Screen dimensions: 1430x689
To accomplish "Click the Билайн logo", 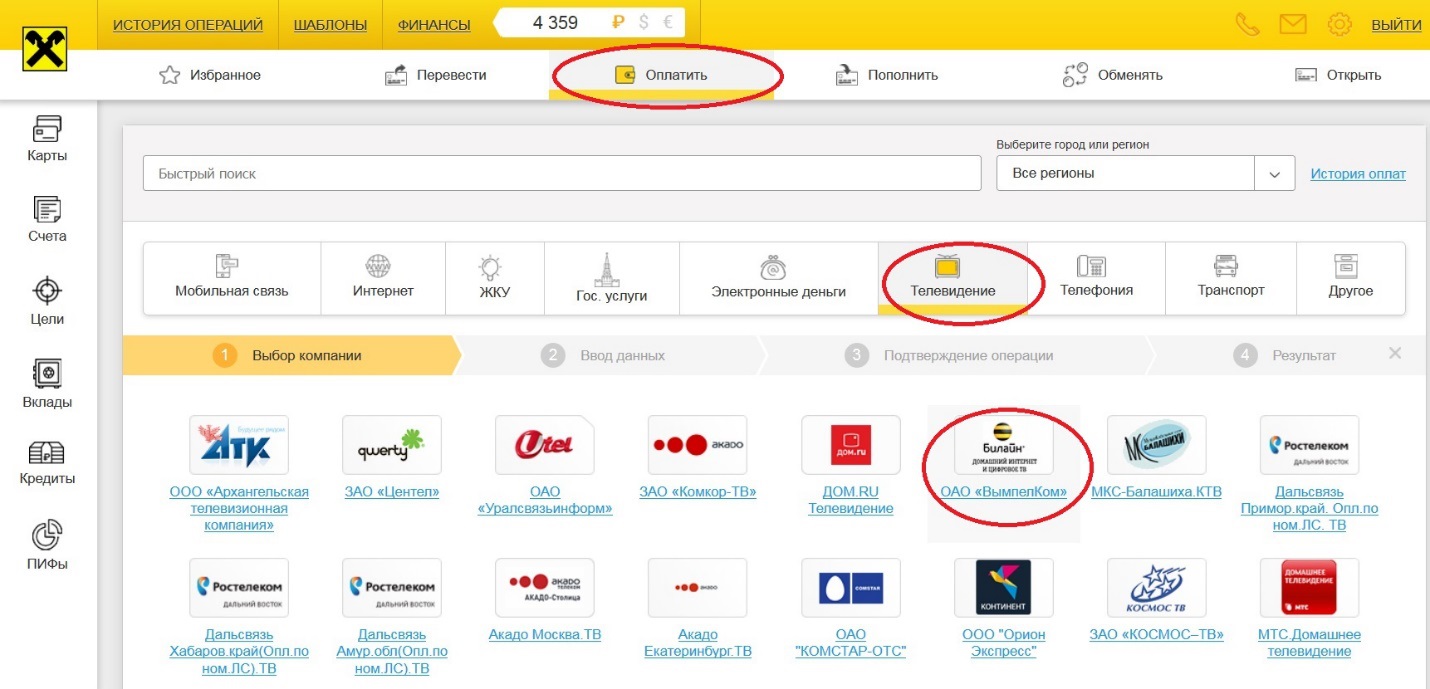I will tap(1004, 445).
